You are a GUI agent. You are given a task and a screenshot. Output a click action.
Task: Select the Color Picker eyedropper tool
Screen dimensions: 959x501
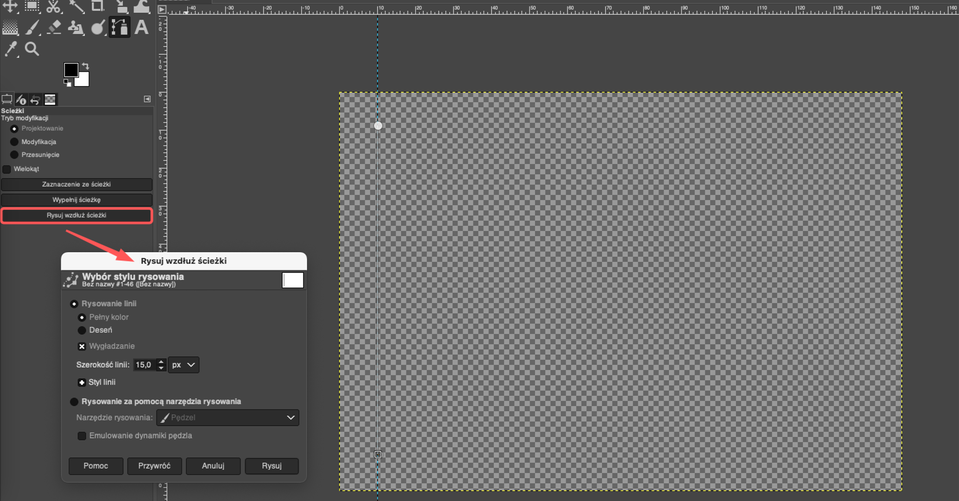tap(11, 48)
